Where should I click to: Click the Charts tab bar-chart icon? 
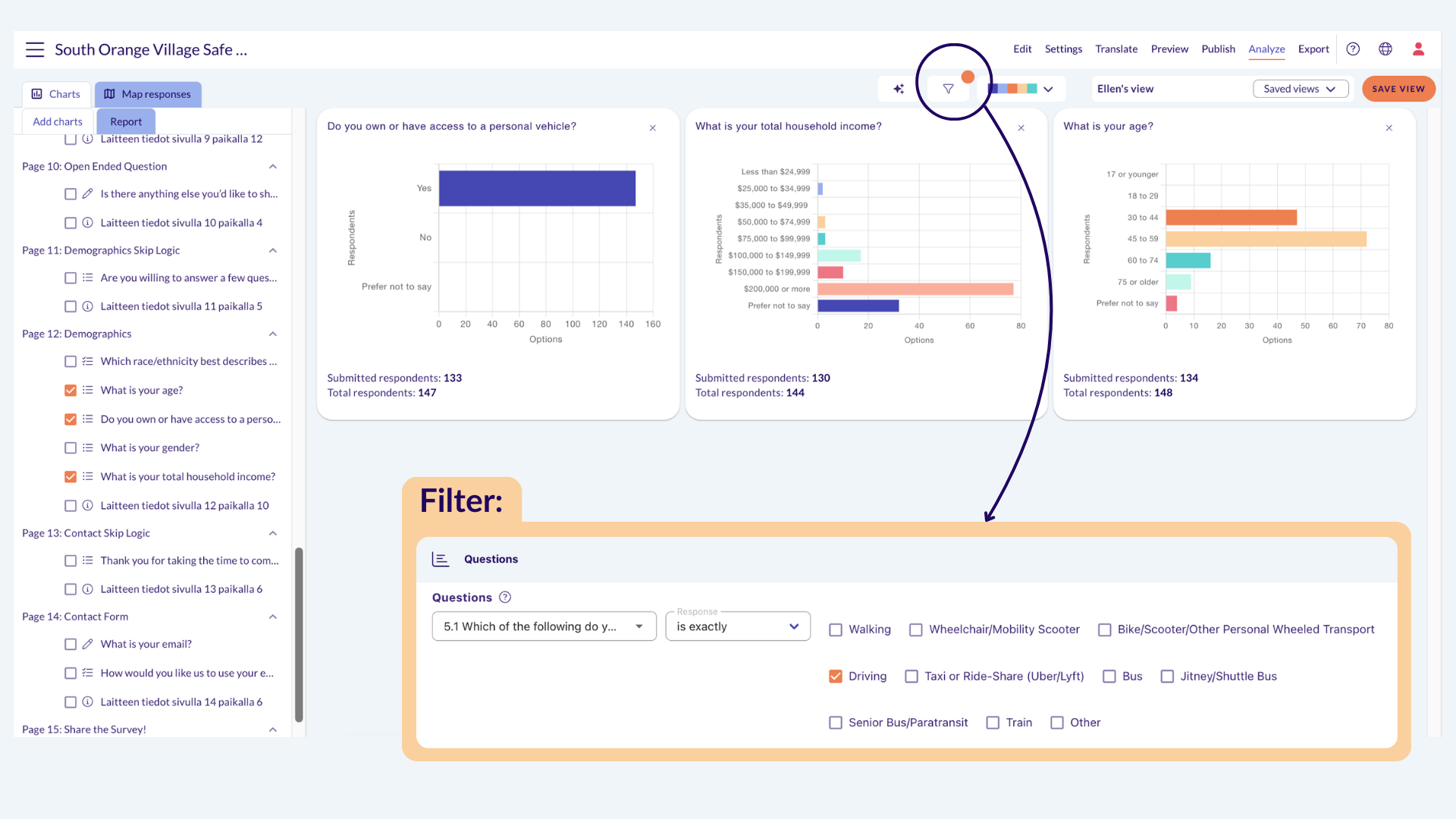point(36,94)
